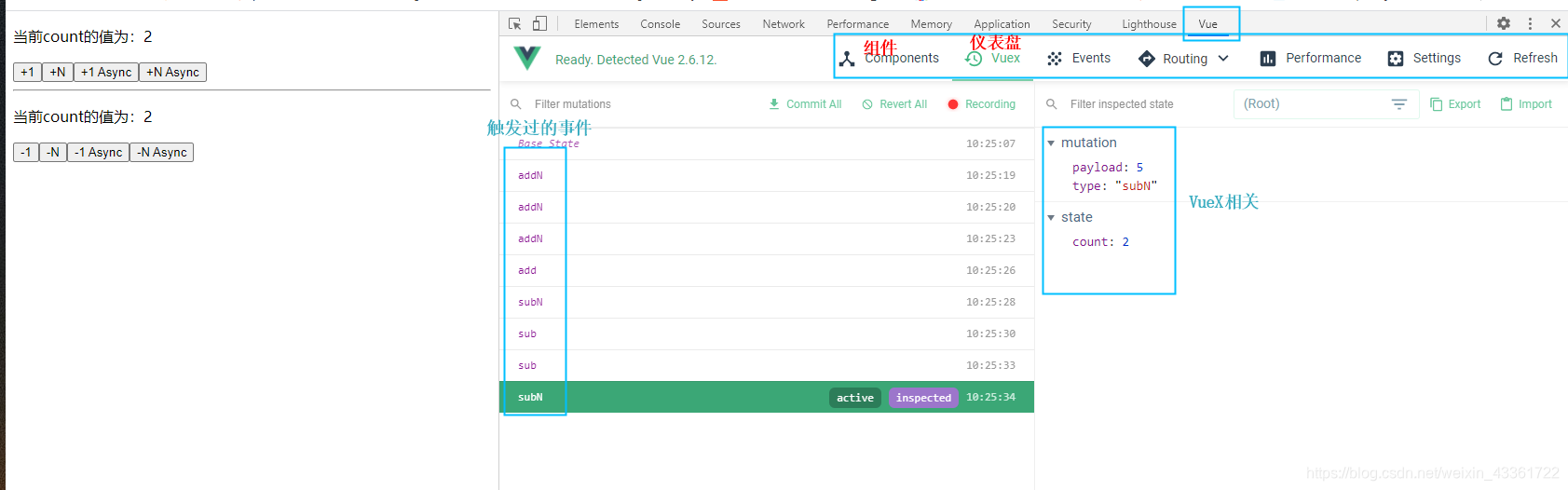This screenshot has width=1568, height=490.
Task: Click the +N Async button
Action: pyautogui.click(x=172, y=72)
